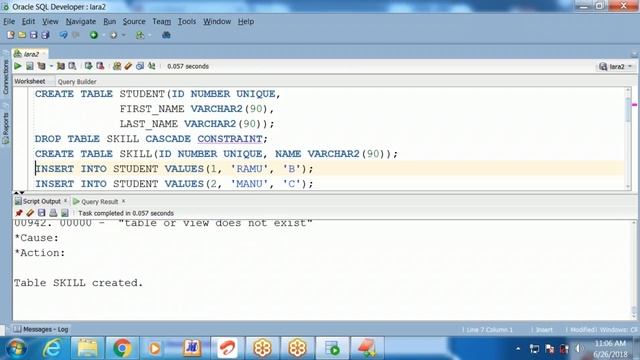This screenshot has width=640, height=360.
Task: Open the Back navigation dropdown arrow
Action: pos(103,36)
